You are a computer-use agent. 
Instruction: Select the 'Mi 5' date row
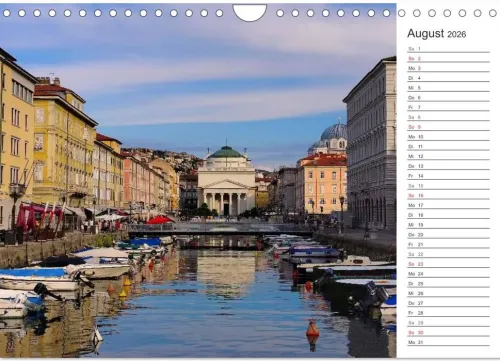448,88
